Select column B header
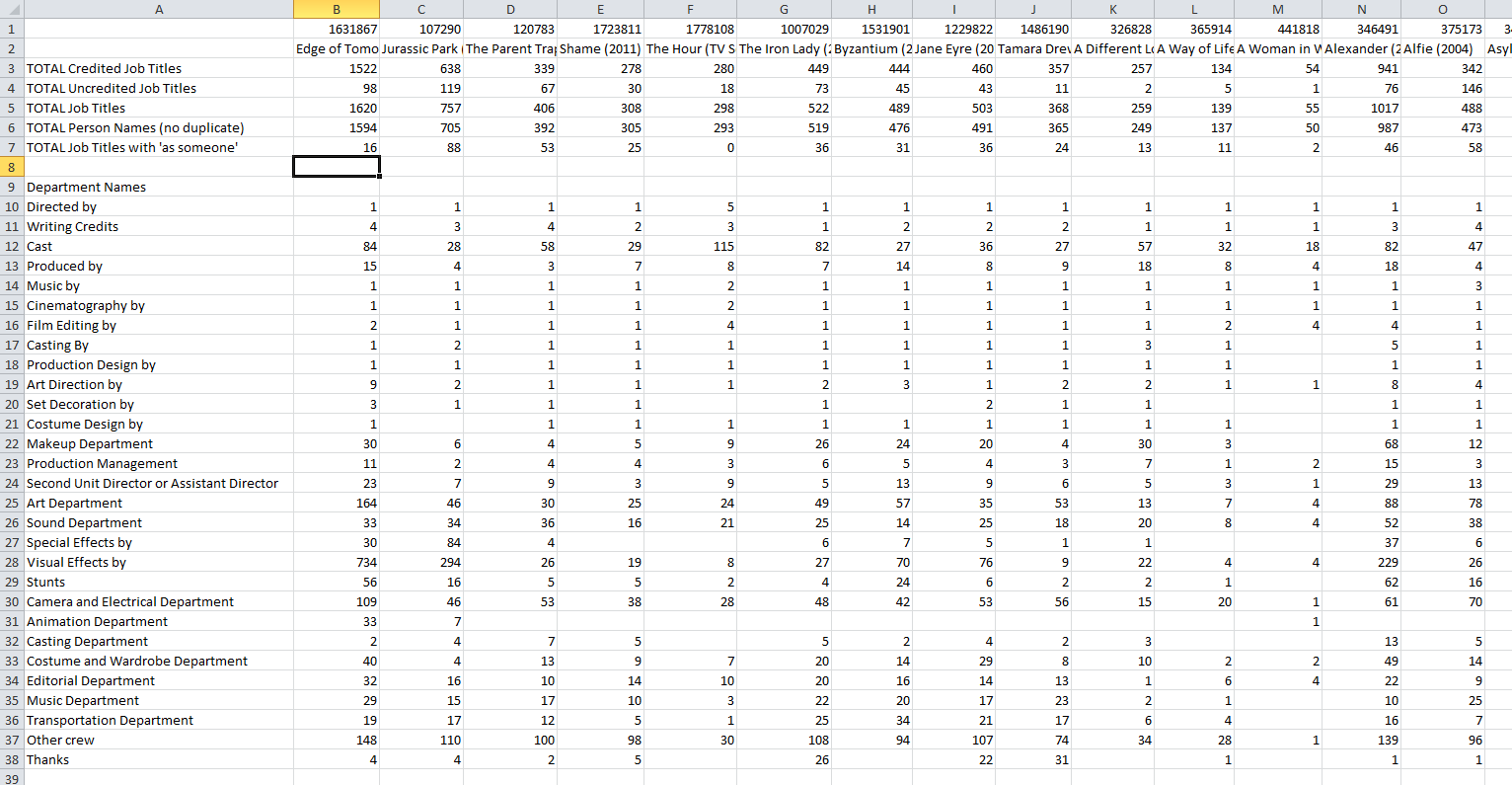The height and width of the screenshot is (785, 1512). pyautogui.click(x=336, y=9)
